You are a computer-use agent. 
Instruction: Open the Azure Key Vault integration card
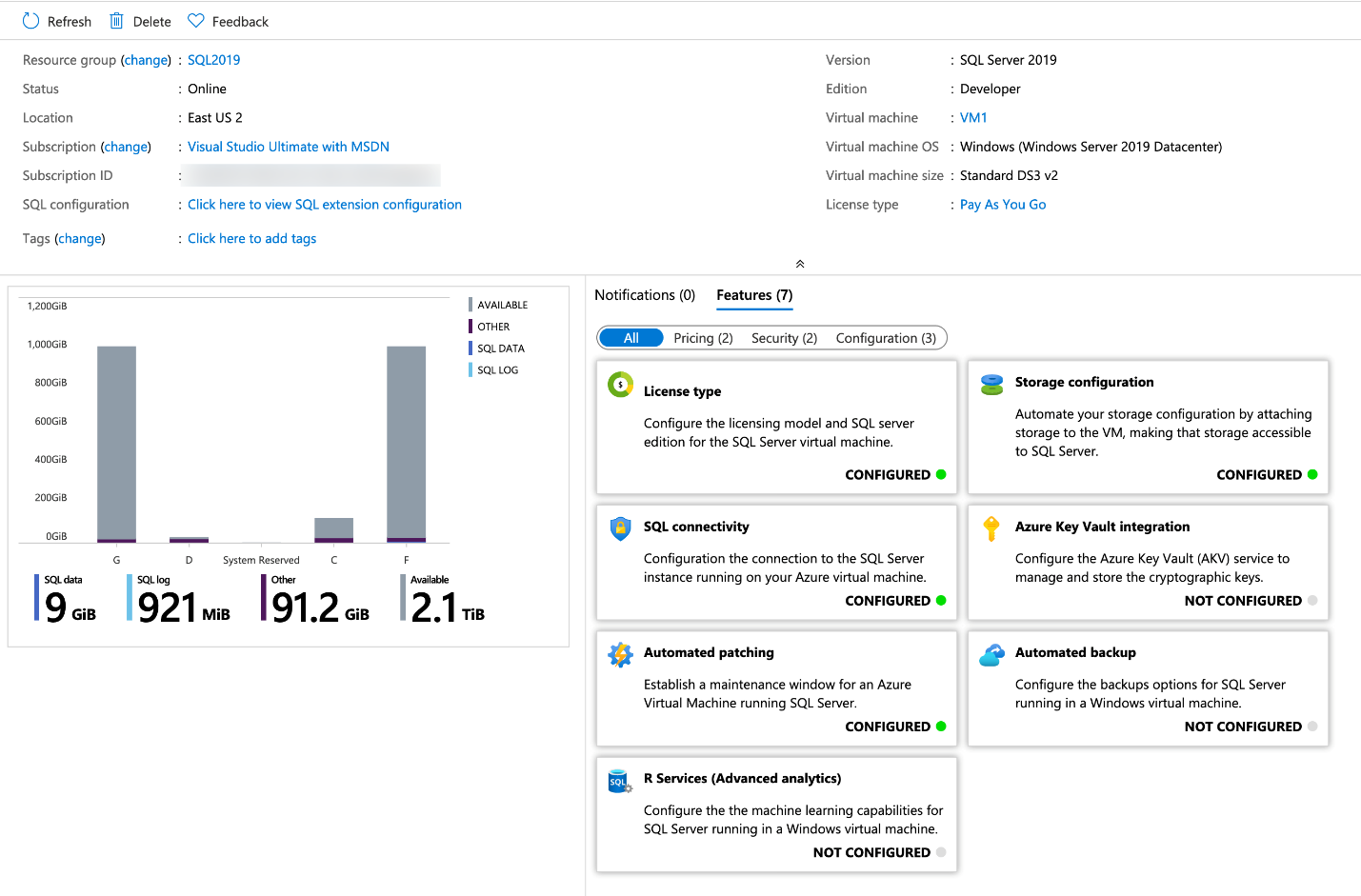pyautogui.click(x=1148, y=562)
